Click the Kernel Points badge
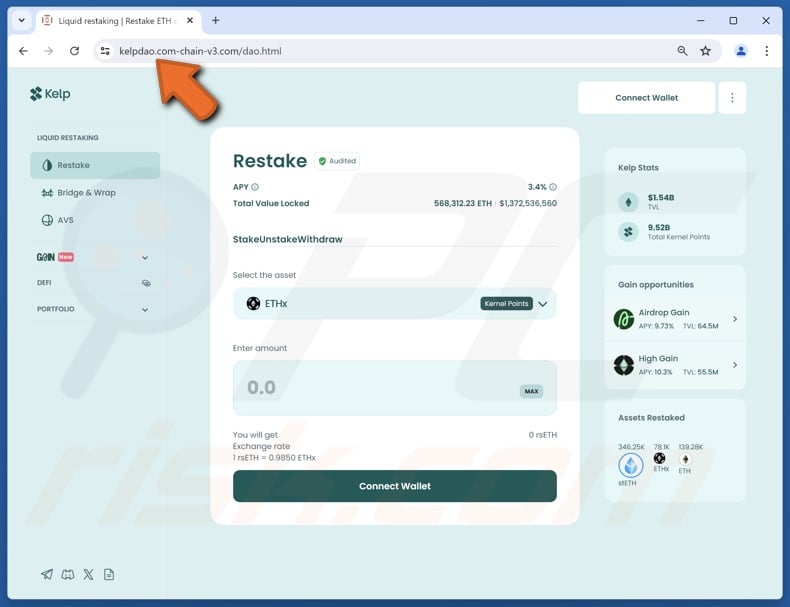This screenshot has width=790, height=607. (506, 304)
